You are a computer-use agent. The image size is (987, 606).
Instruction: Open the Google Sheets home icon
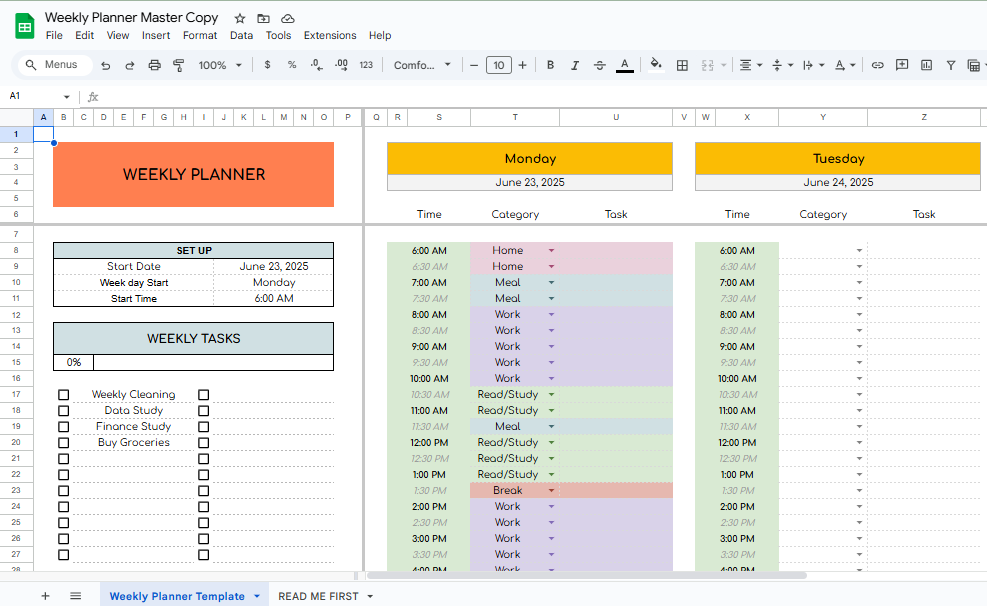tap(25, 26)
